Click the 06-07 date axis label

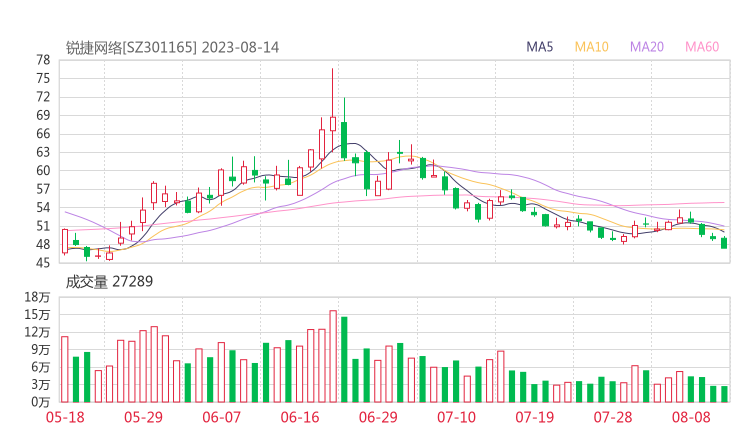221,417
